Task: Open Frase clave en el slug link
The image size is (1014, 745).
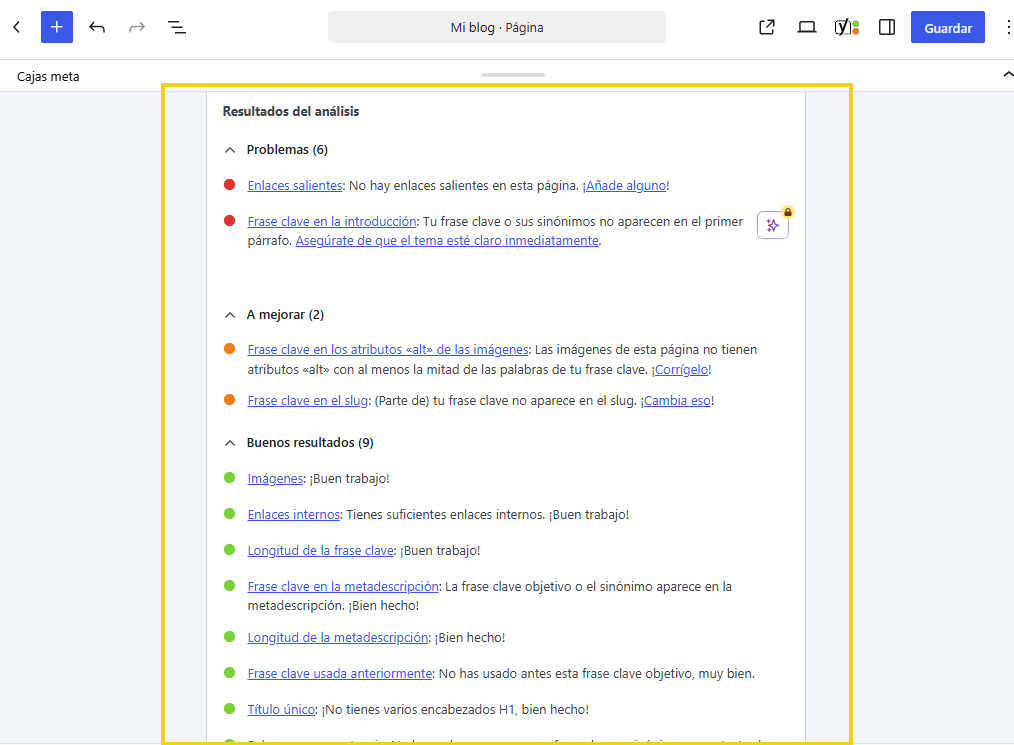Action: 308,401
